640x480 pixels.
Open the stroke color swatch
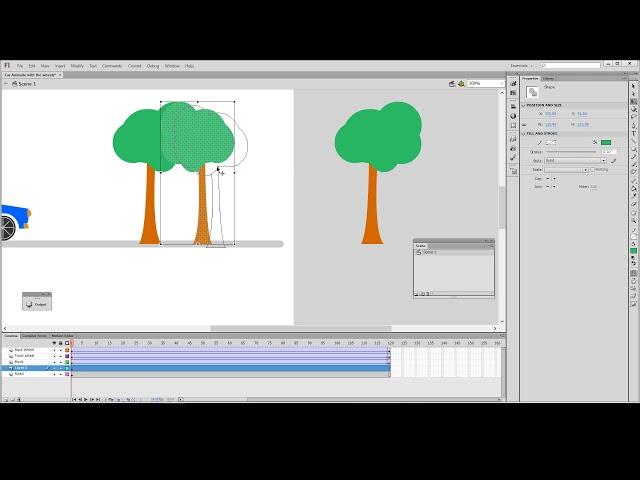[x=551, y=142]
